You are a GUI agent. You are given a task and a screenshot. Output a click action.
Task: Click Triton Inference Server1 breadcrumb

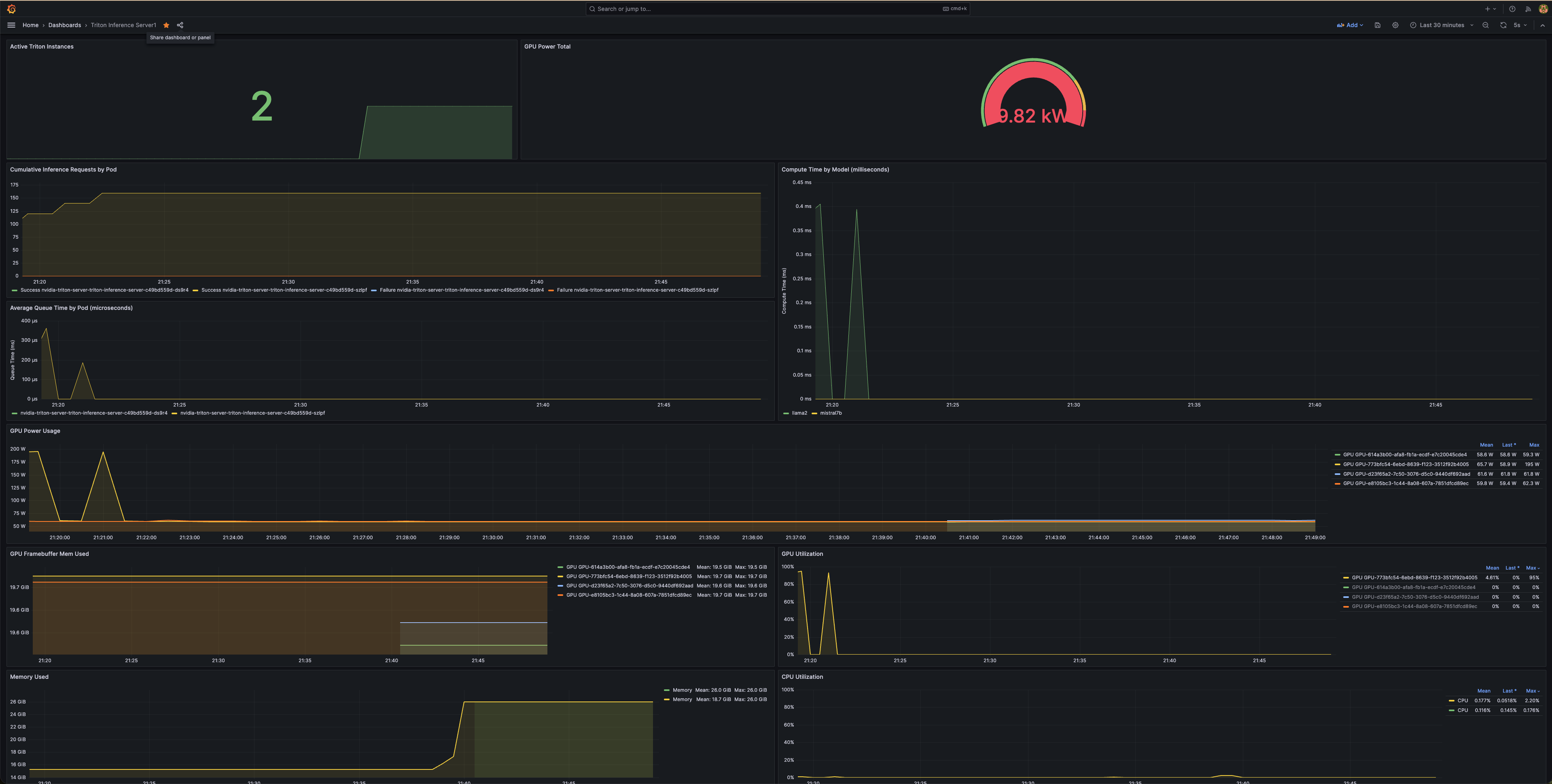123,25
